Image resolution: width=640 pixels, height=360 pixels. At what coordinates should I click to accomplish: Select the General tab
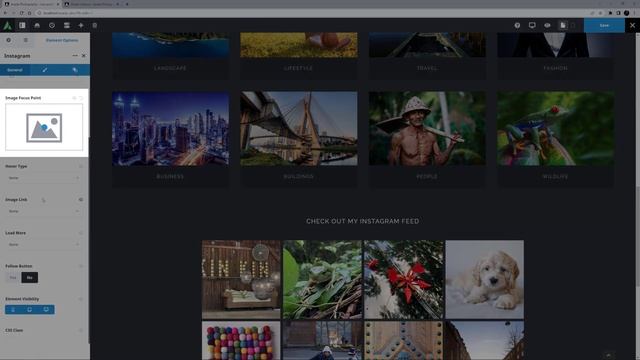[x=15, y=70]
